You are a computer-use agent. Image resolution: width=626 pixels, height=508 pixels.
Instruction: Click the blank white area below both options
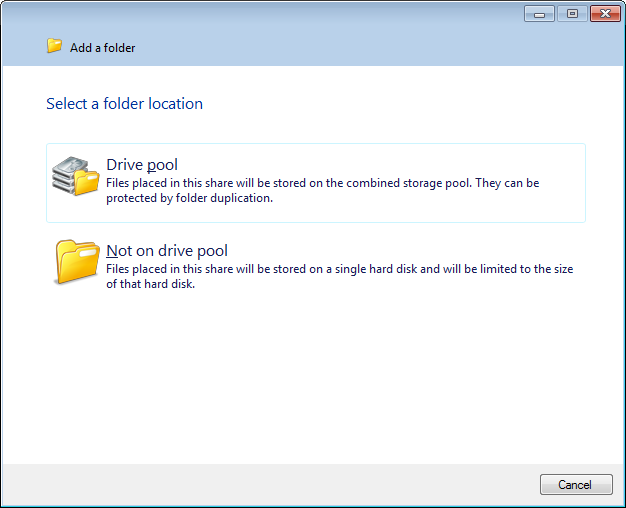click(313, 380)
